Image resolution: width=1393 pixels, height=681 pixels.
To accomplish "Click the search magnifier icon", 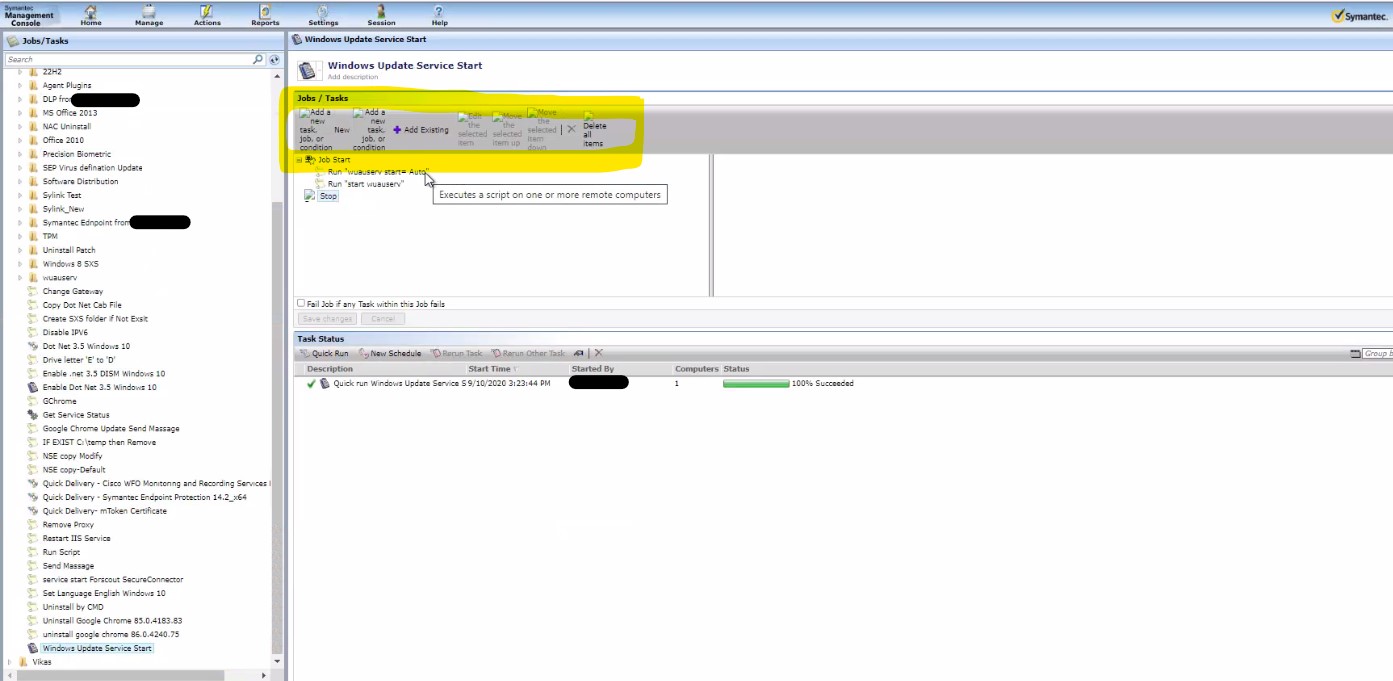I will [x=258, y=60].
